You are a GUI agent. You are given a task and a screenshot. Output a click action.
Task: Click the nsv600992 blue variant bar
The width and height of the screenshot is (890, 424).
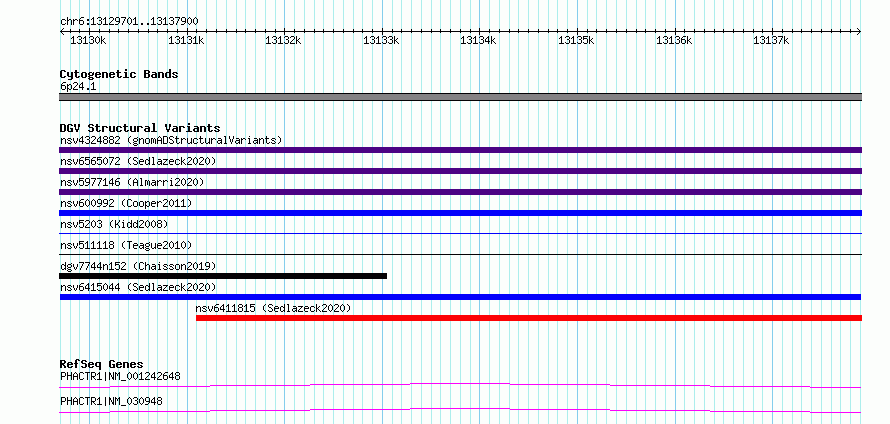point(460,213)
